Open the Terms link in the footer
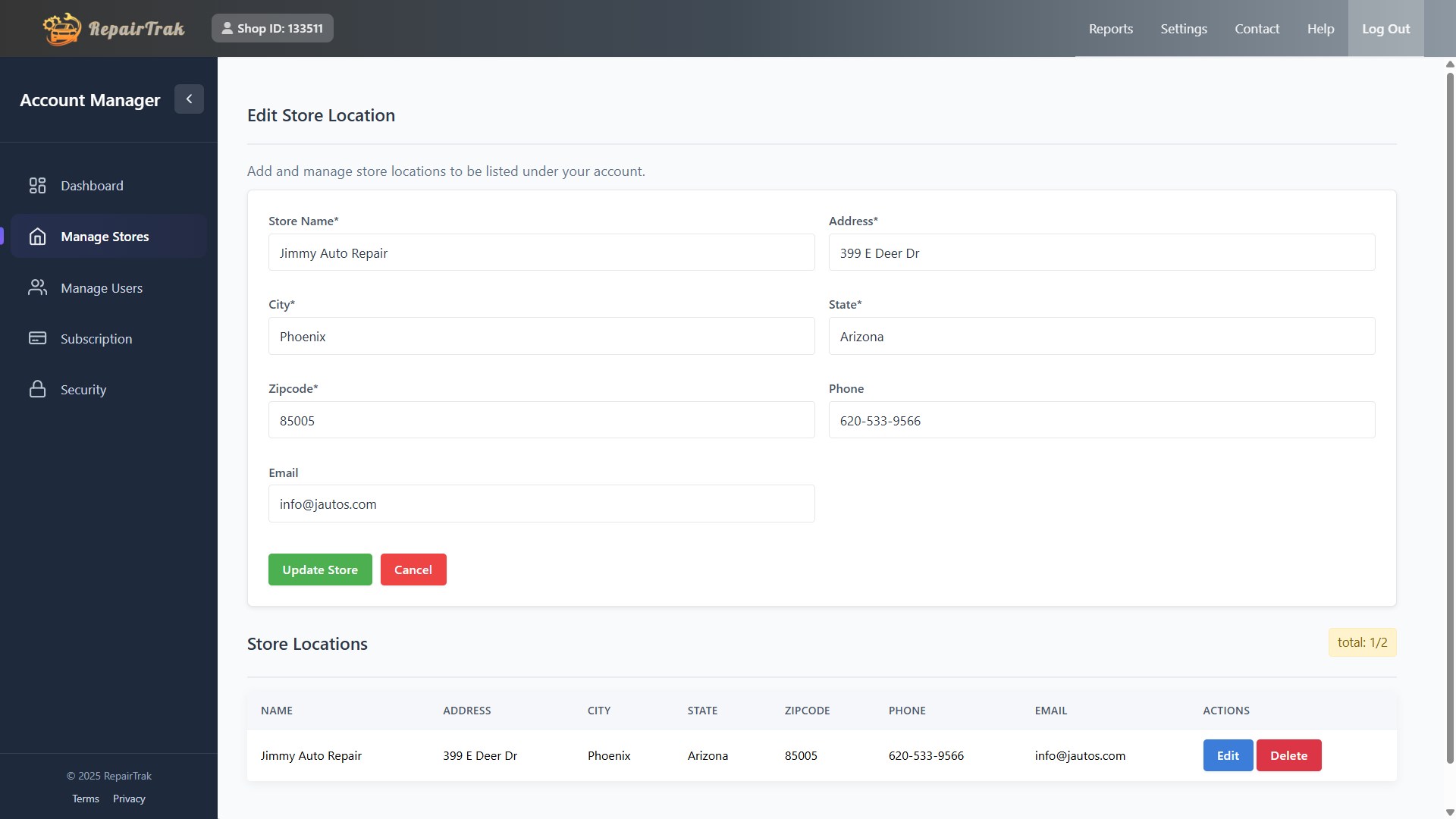Image resolution: width=1456 pixels, height=819 pixels. [85, 798]
